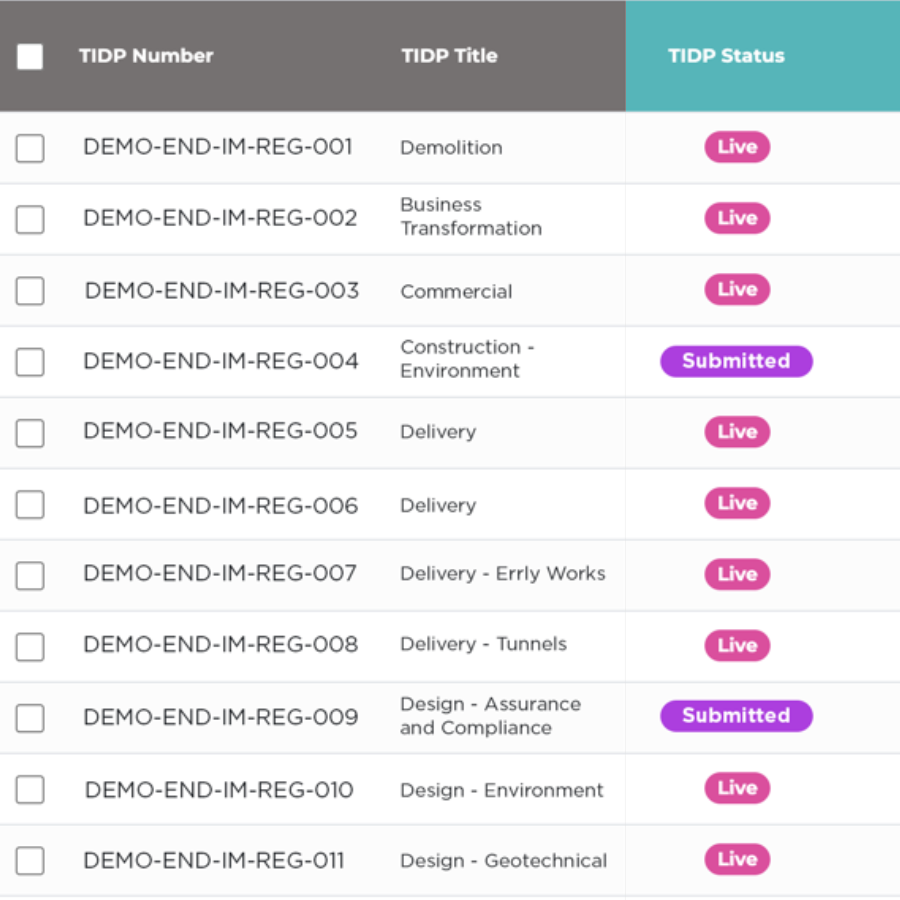Open the Business Transformation title
This screenshot has width=900, height=900.
470,217
